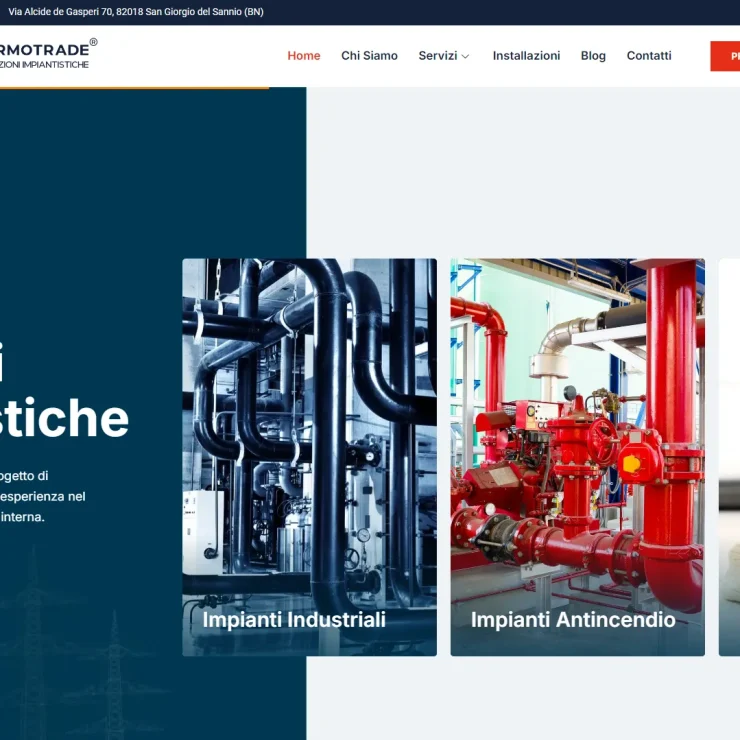Open the partially visible third service card

(x=730, y=457)
